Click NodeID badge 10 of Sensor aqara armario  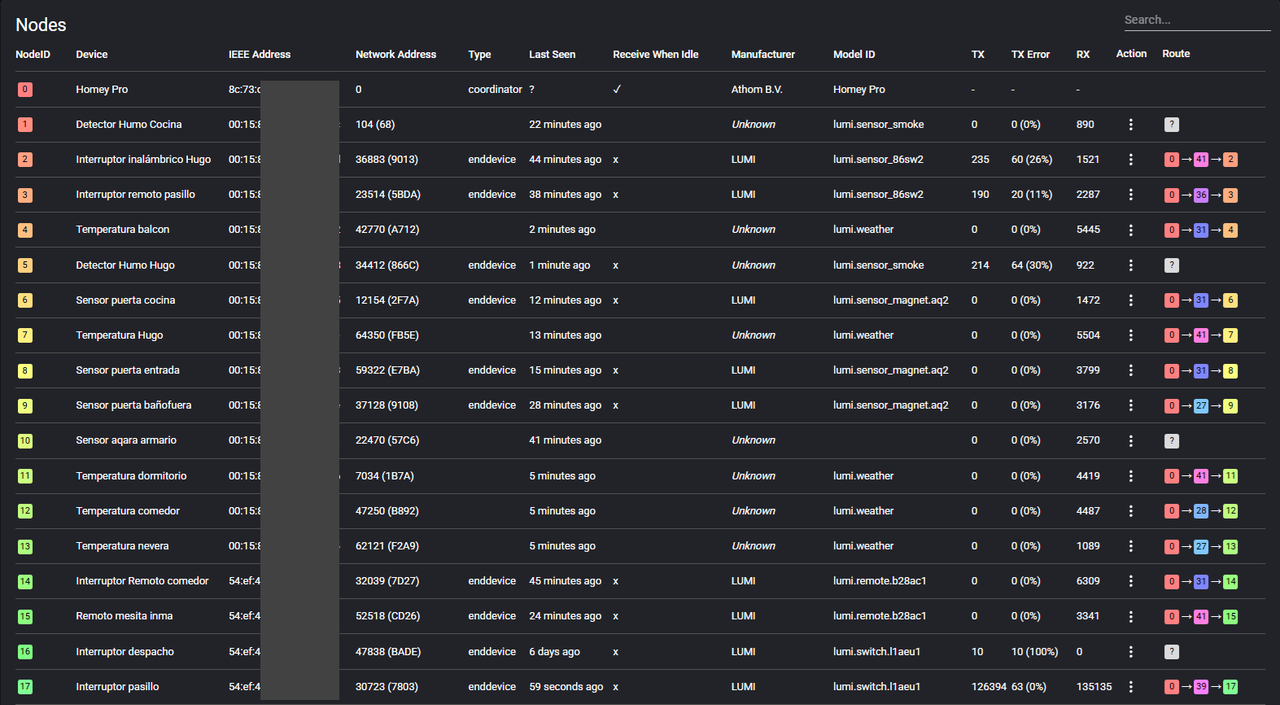click(25, 441)
